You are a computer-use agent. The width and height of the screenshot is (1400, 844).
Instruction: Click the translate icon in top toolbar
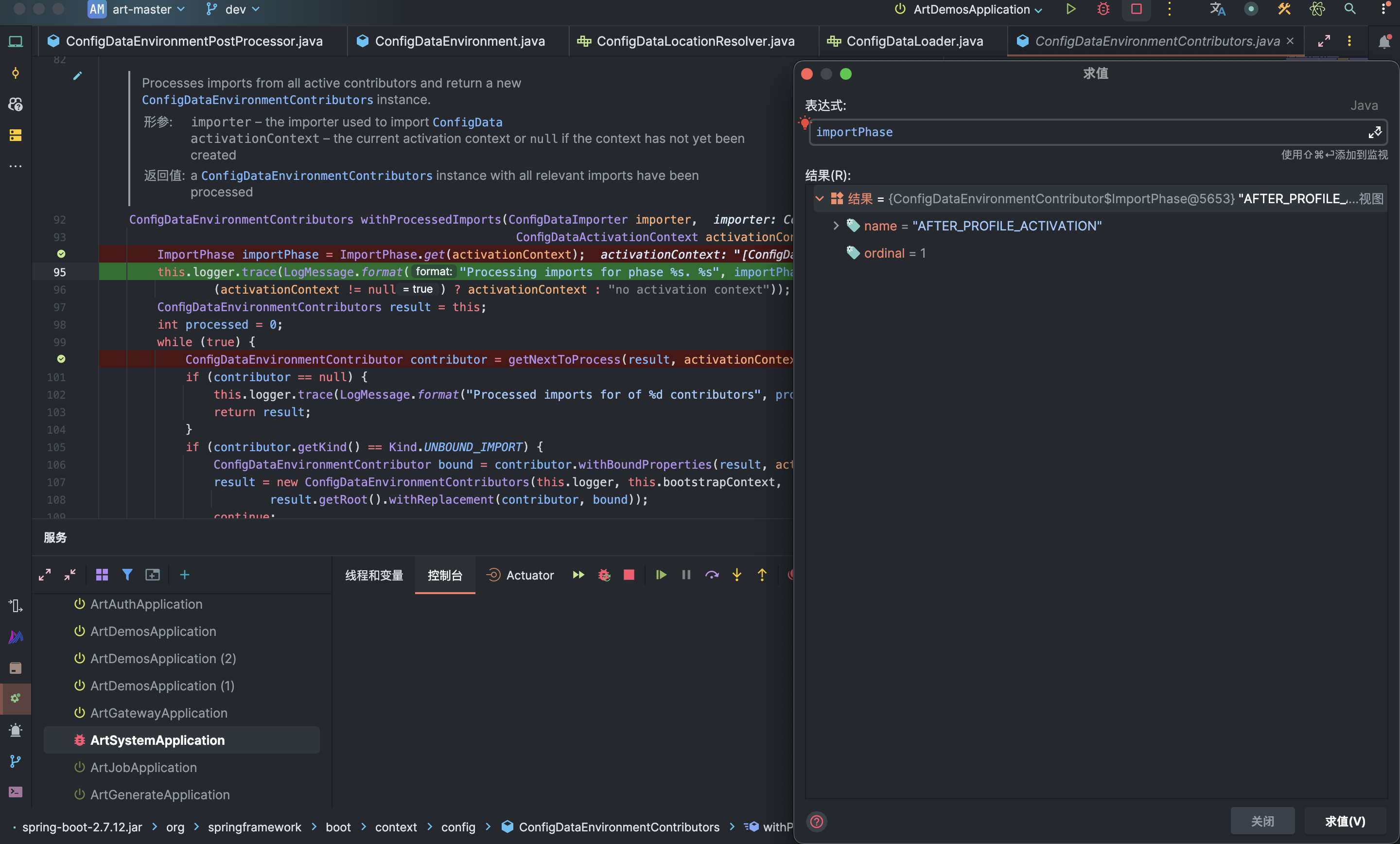pos(1217,9)
